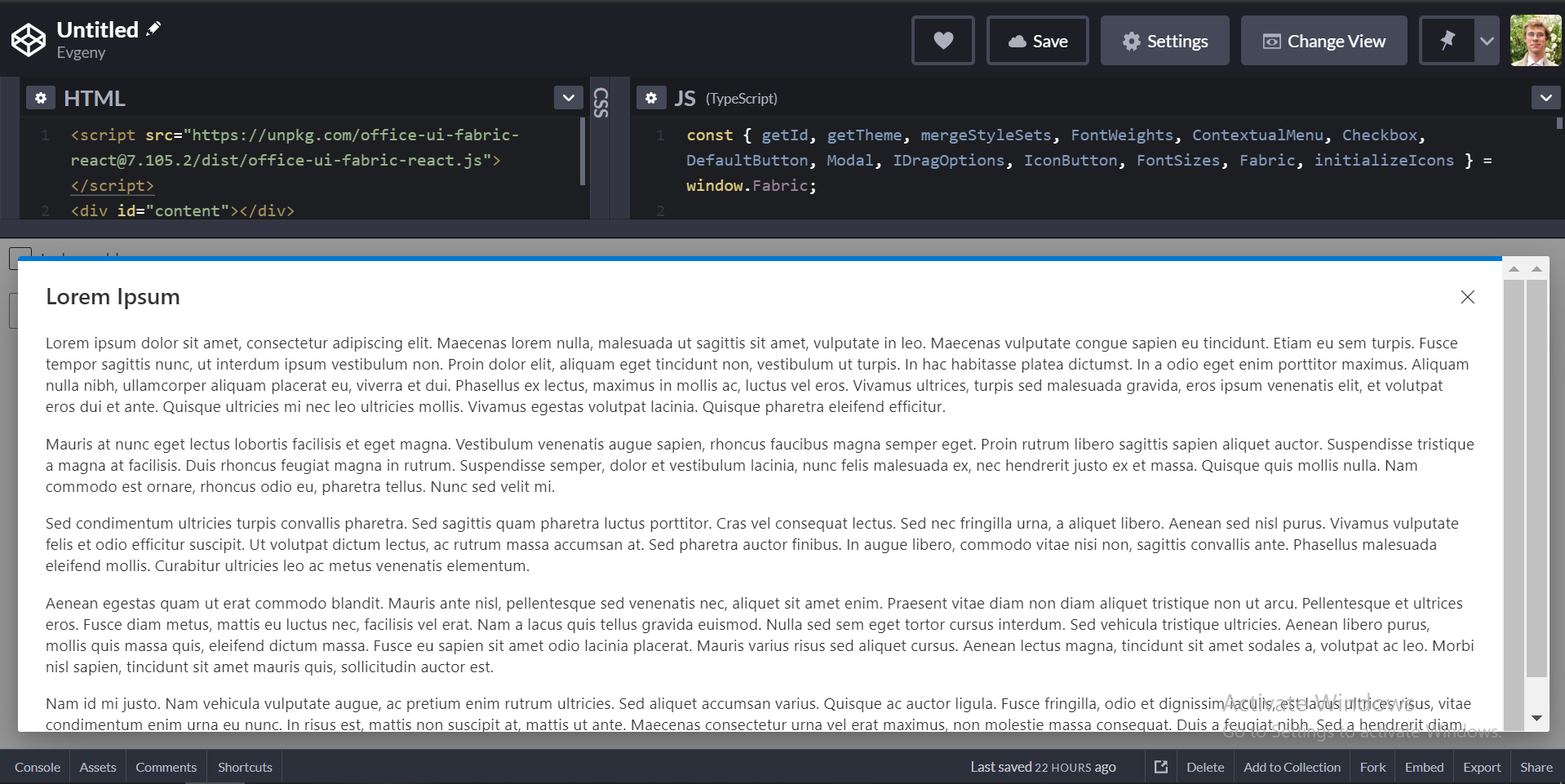Click in the HTML code editor script line
This screenshot has height=784, width=1565.
294,160
